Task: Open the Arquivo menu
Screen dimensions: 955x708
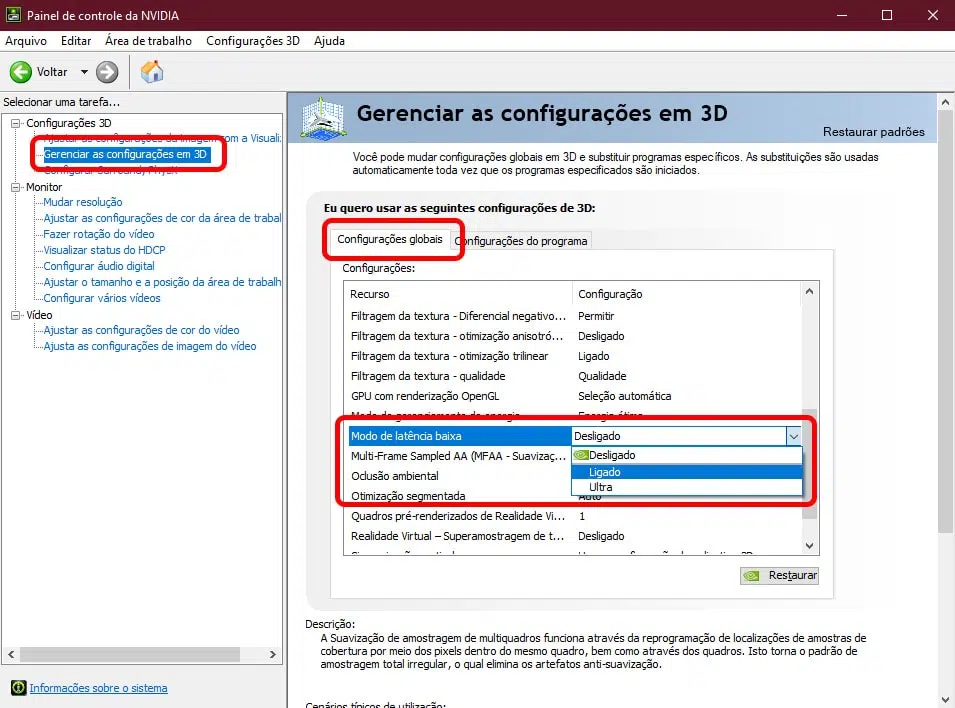Action: tap(26, 41)
